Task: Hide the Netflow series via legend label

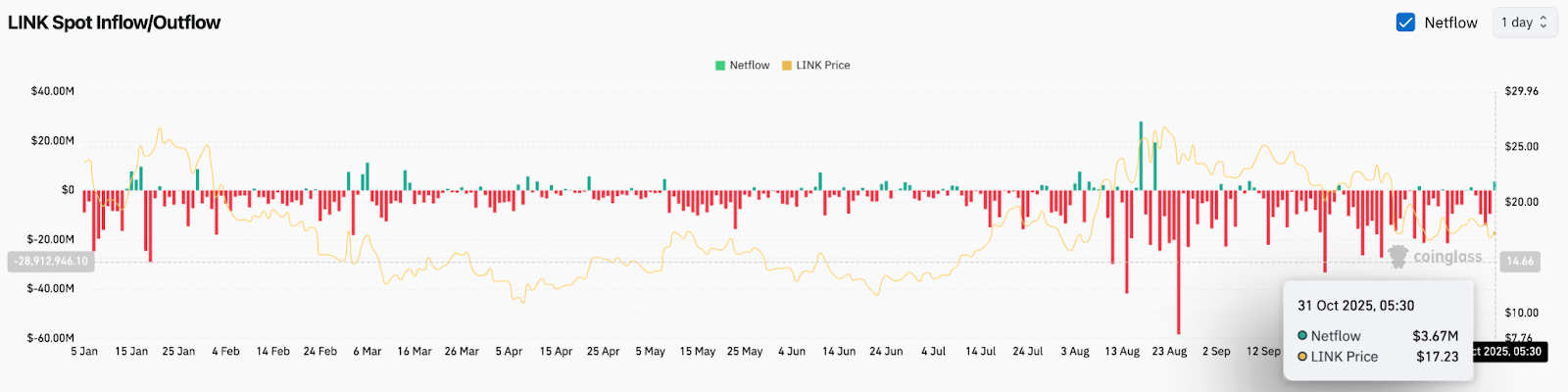Action: pyautogui.click(x=750, y=66)
